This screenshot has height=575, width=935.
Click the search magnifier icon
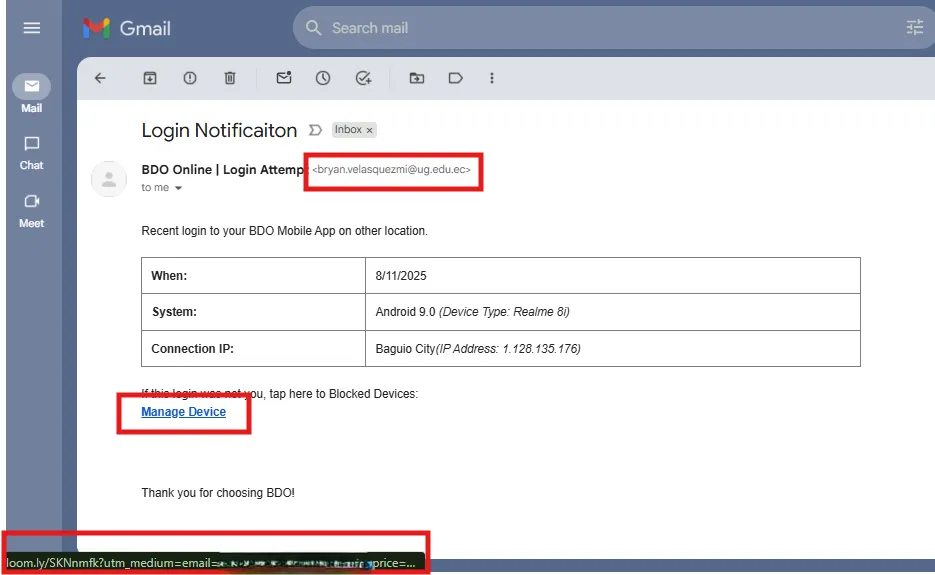314,27
